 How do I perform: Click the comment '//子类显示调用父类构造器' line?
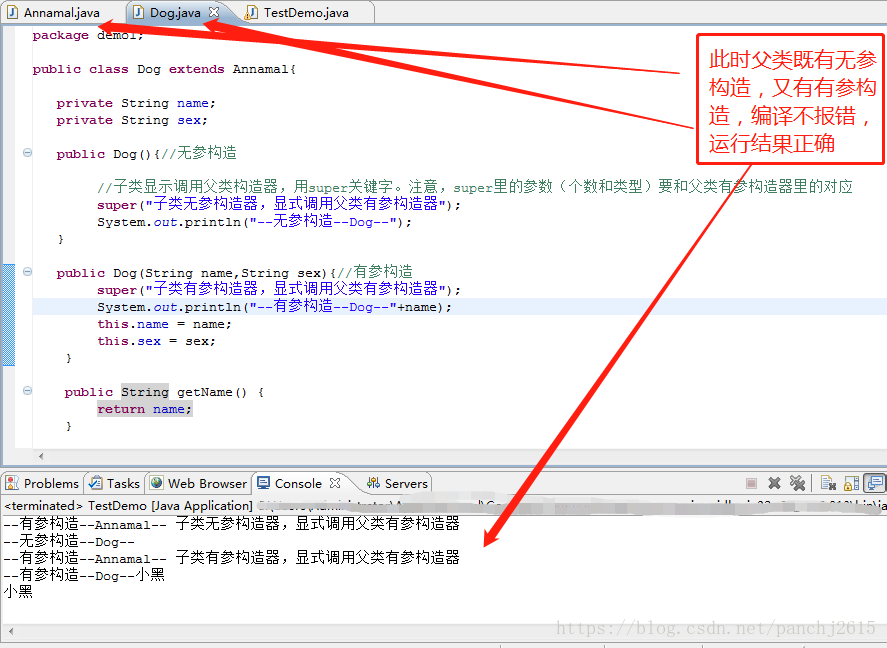tap(475, 187)
